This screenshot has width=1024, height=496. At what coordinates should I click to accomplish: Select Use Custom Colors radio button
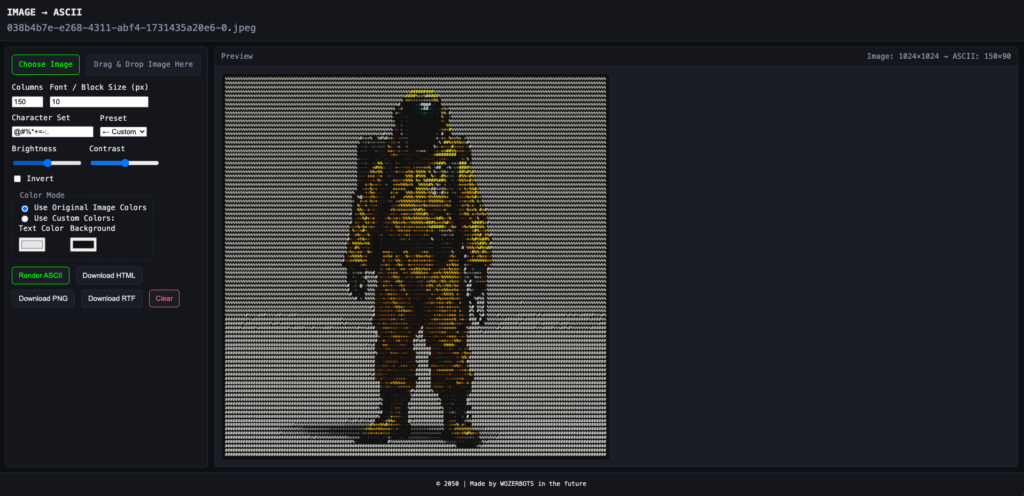(x=25, y=218)
